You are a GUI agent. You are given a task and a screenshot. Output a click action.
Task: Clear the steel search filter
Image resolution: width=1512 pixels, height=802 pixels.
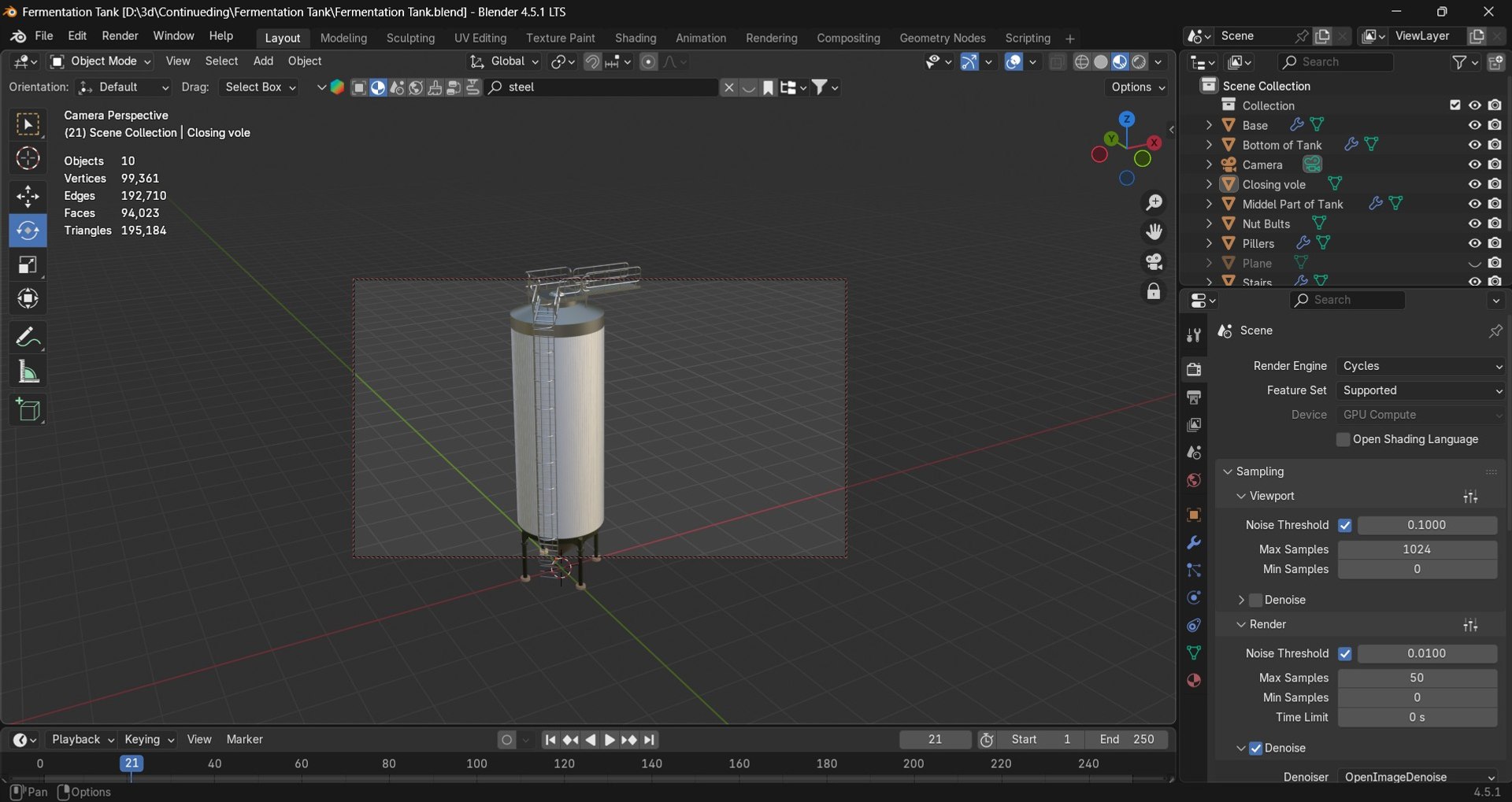[x=729, y=87]
